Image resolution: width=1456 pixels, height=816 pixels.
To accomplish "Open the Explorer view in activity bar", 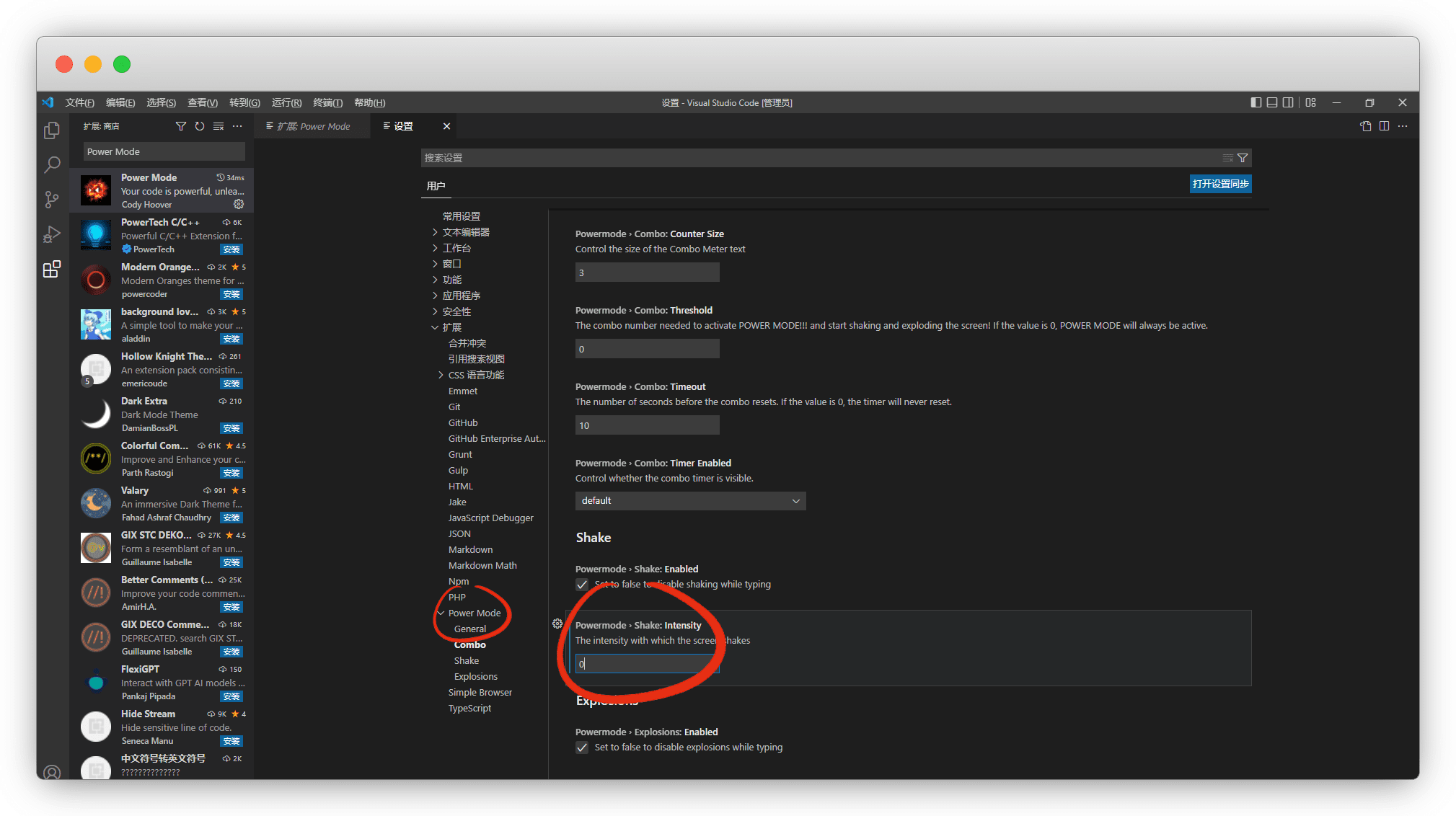I will pyautogui.click(x=52, y=130).
